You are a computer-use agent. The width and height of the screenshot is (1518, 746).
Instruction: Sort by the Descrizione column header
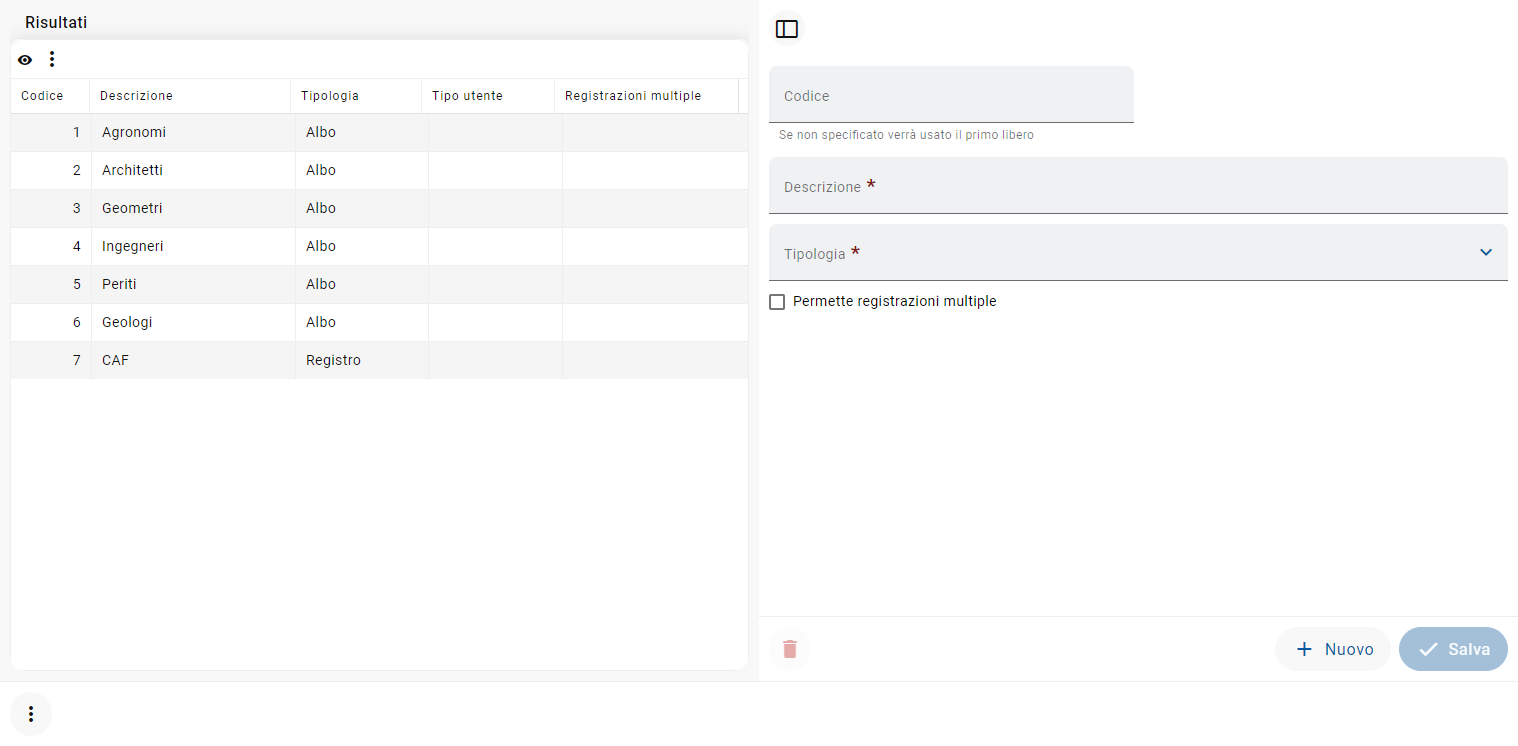137,96
